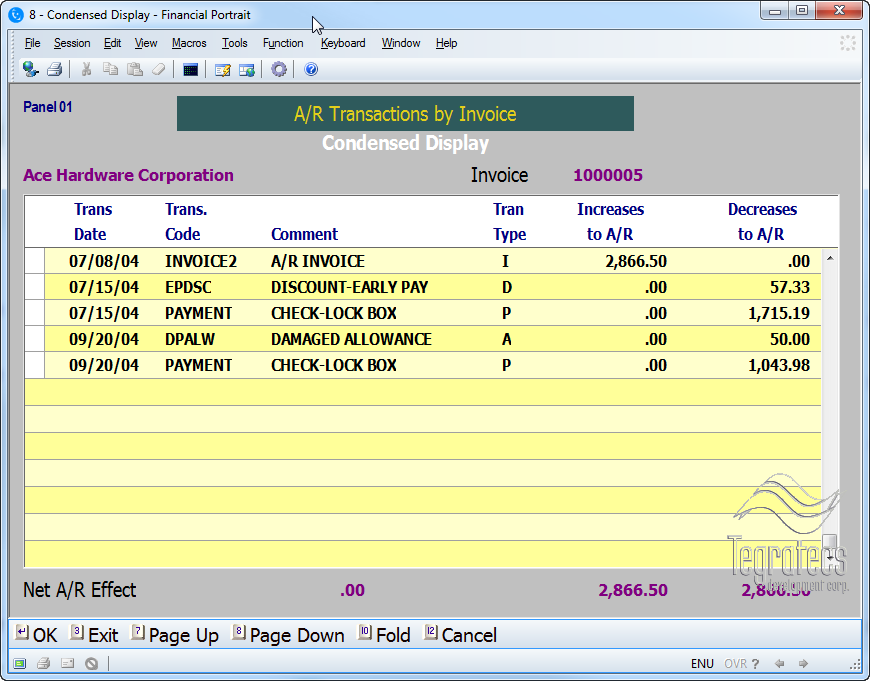Click the blue help question mark icon
Image resolution: width=870 pixels, height=681 pixels.
[311, 69]
